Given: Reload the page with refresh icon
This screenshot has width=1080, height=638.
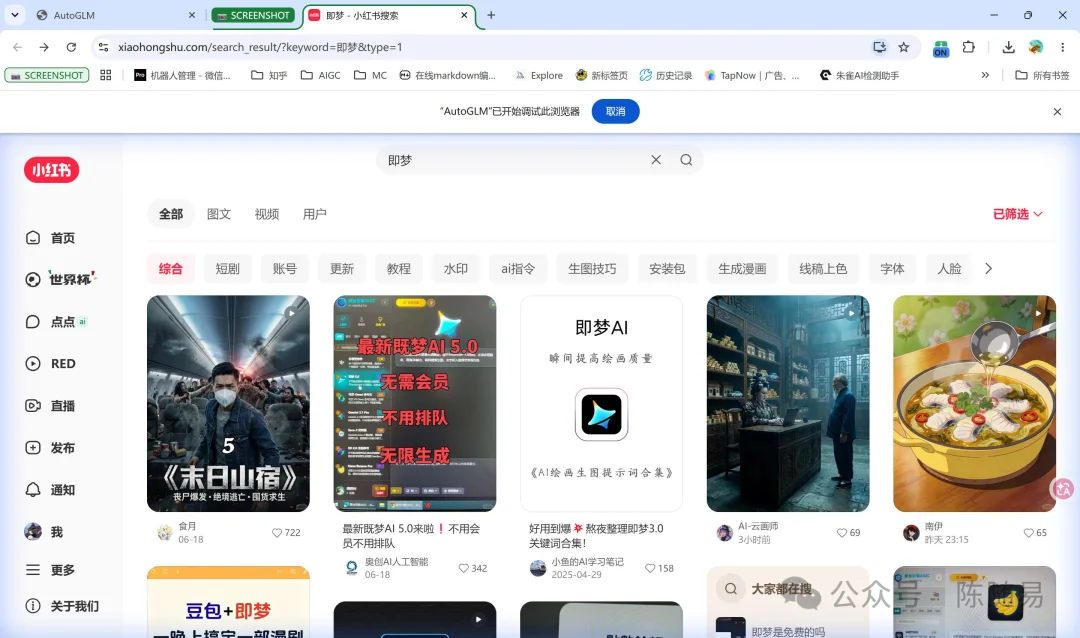Looking at the screenshot, I should (x=71, y=47).
